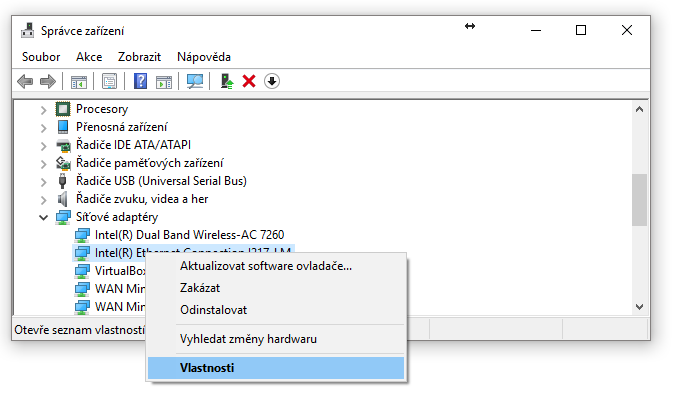Minimize the Správce zařízení window
The image size is (677, 393).
[536, 30]
